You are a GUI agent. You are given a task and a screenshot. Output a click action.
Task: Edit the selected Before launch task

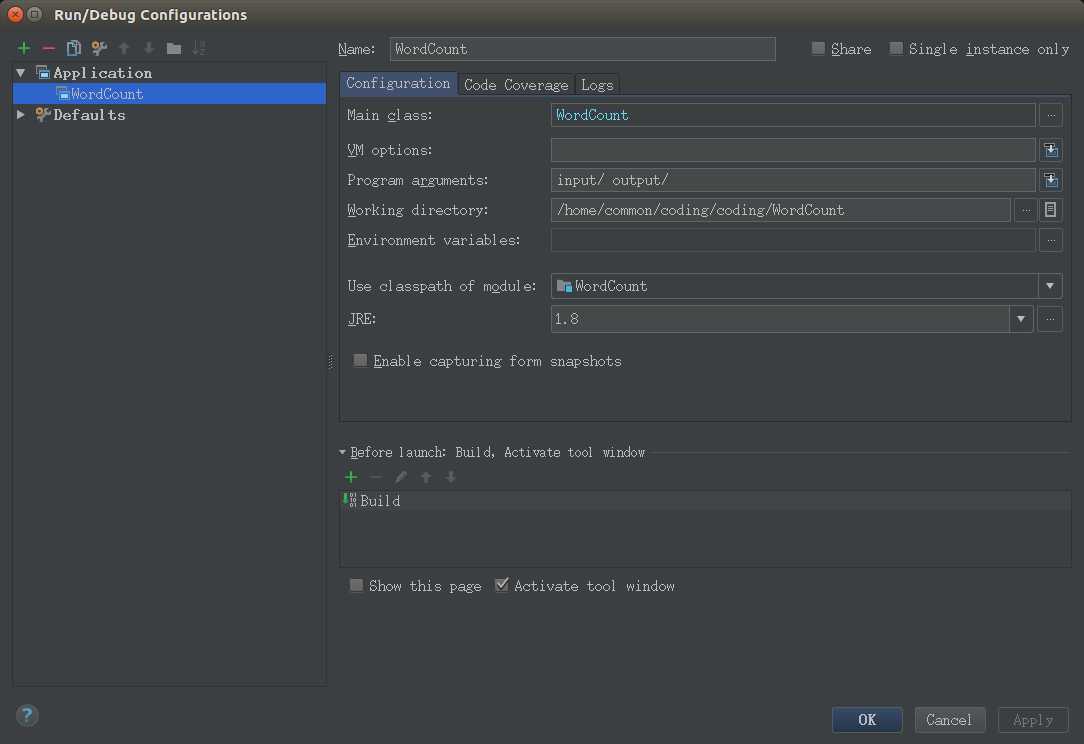(x=401, y=477)
